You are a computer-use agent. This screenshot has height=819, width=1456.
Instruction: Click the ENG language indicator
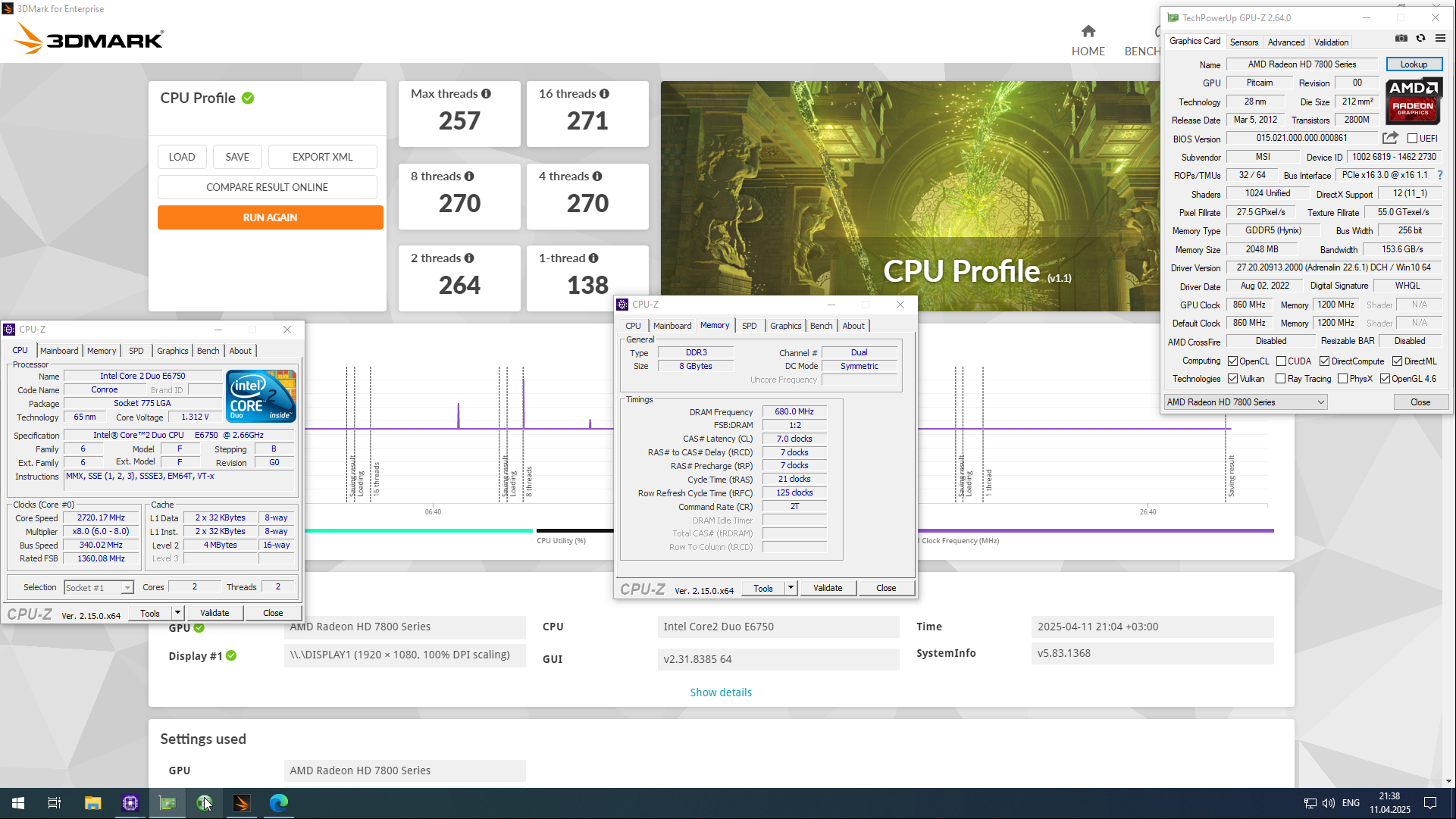1351,803
